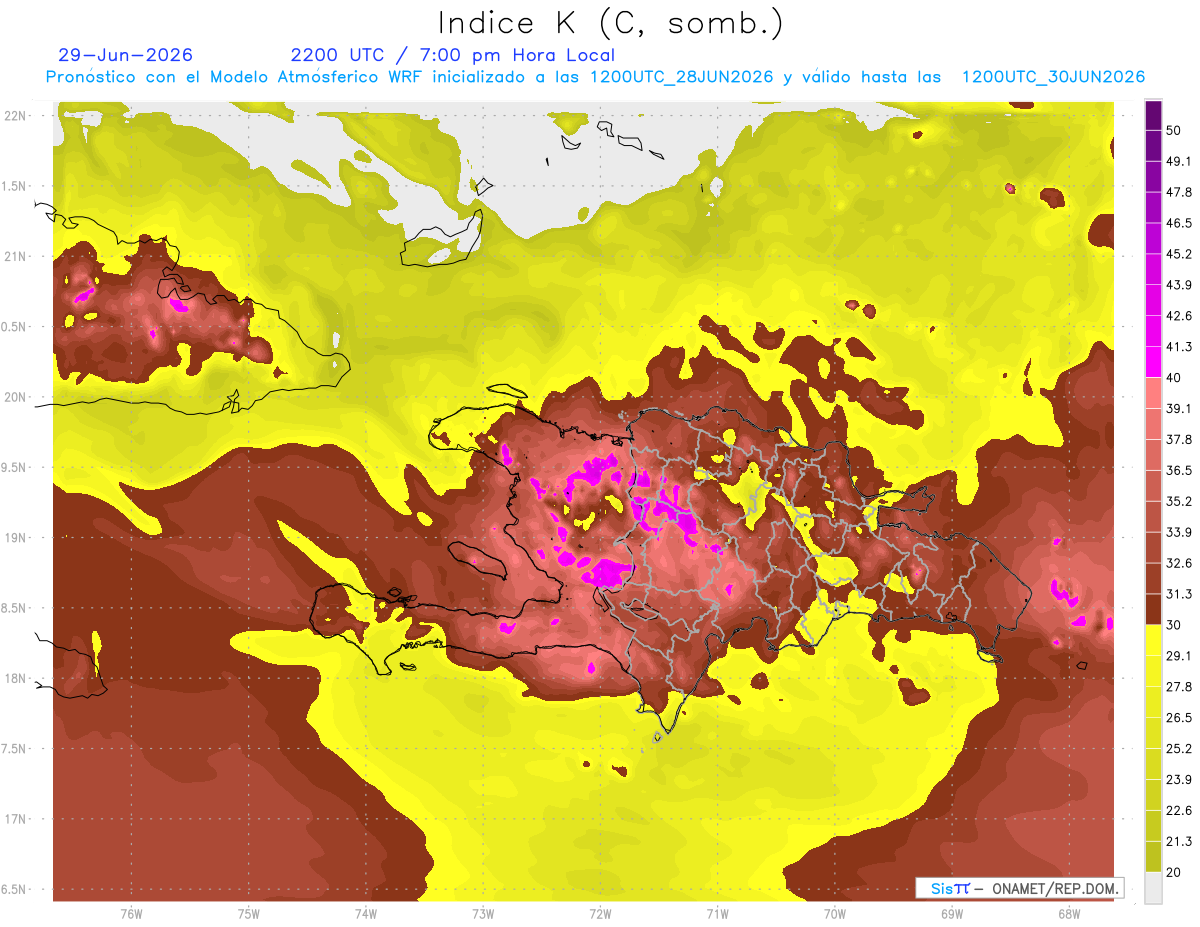The image size is (1200, 927).
Task: Click the '30' colorbar value
Action: (x=1174, y=625)
